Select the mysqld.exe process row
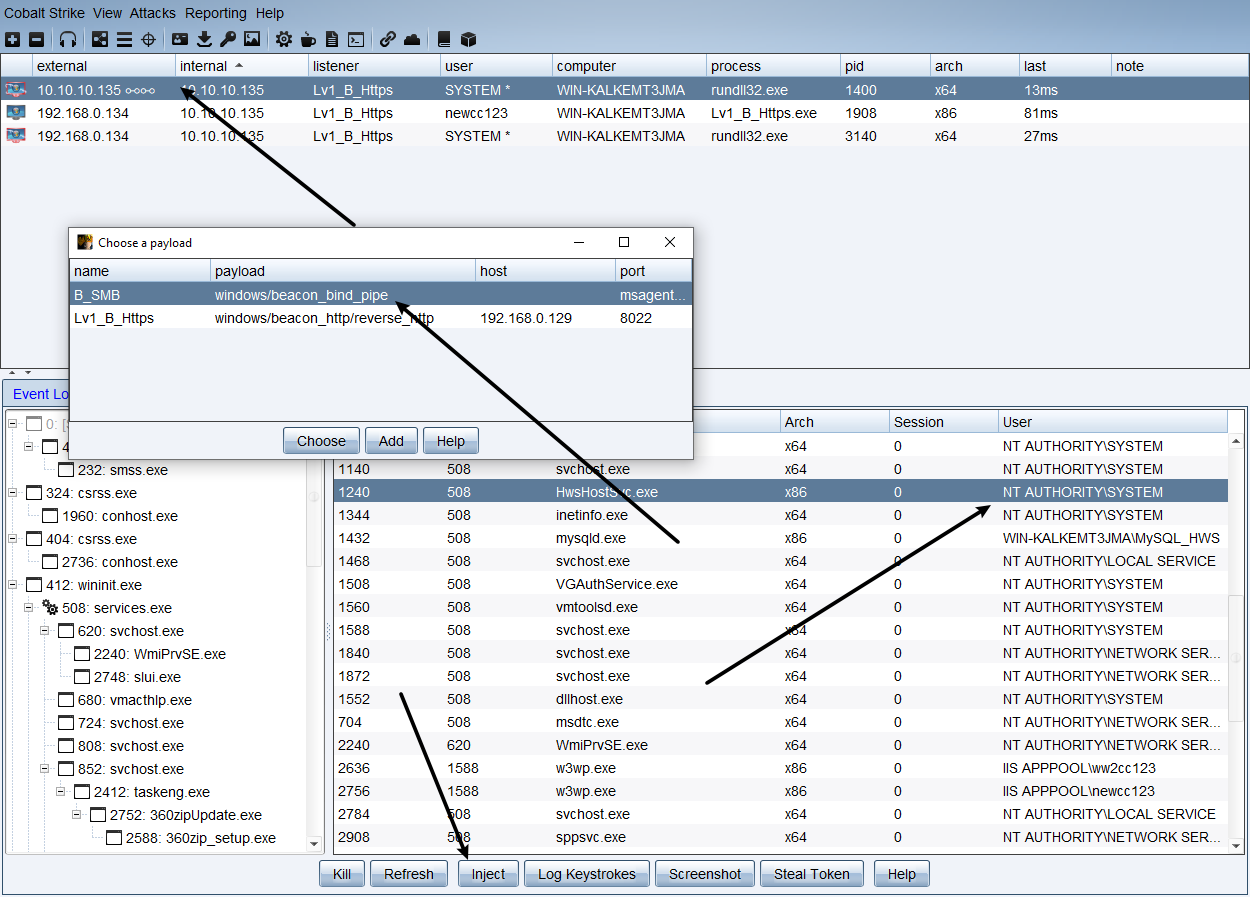This screenshot has width=1250, height=897. coord(781,538)
